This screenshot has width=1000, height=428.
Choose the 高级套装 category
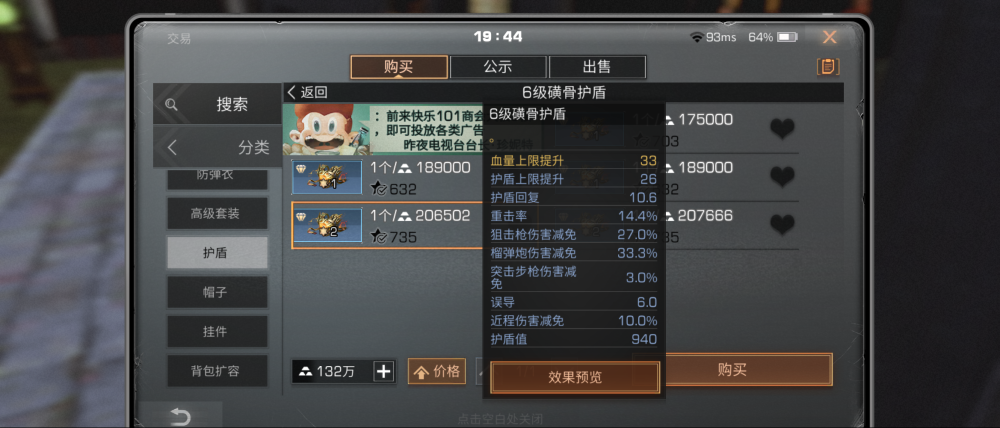[x=217, y=214]
